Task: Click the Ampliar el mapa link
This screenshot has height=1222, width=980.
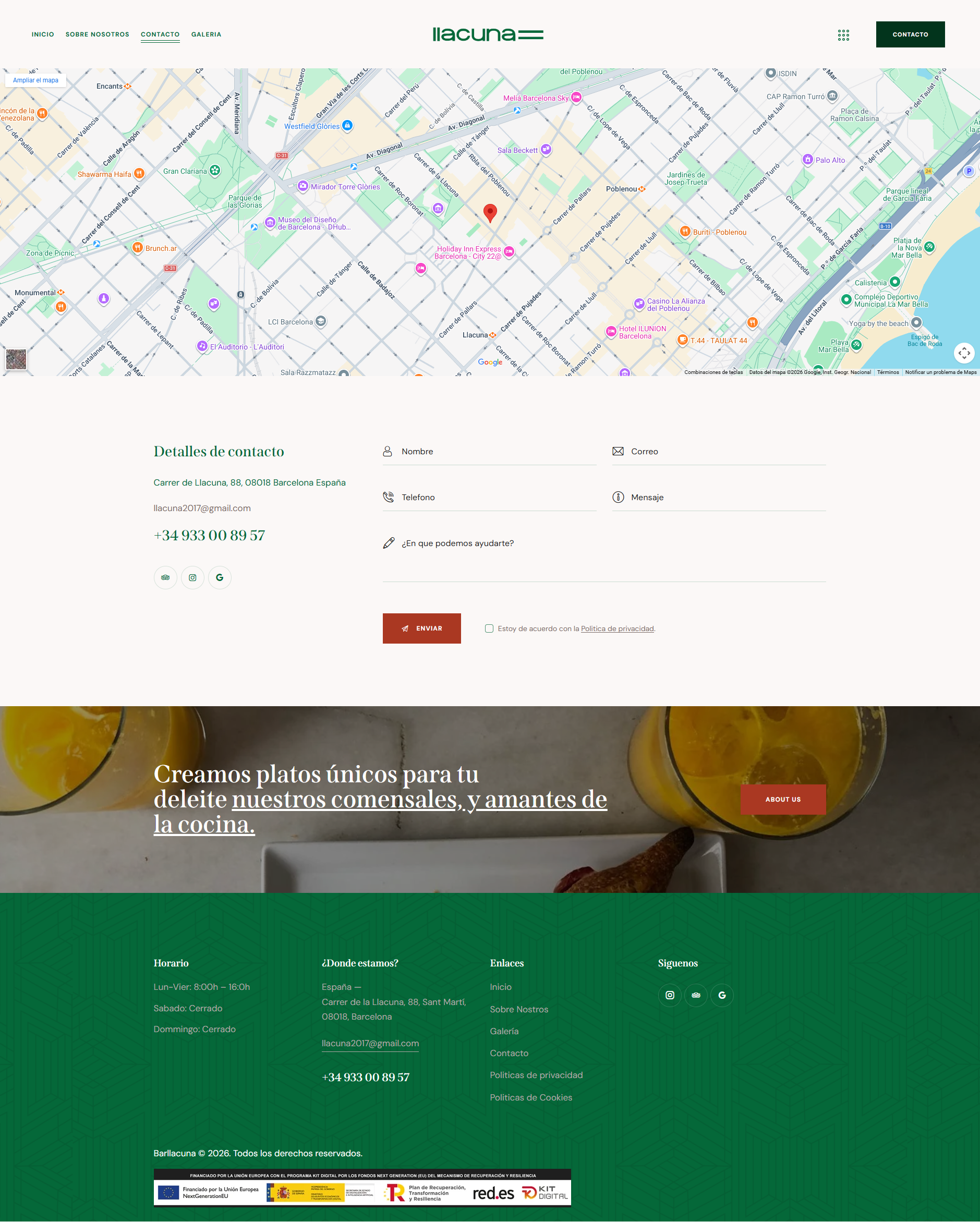Action: pyautogui.click(x=35, y=80)
